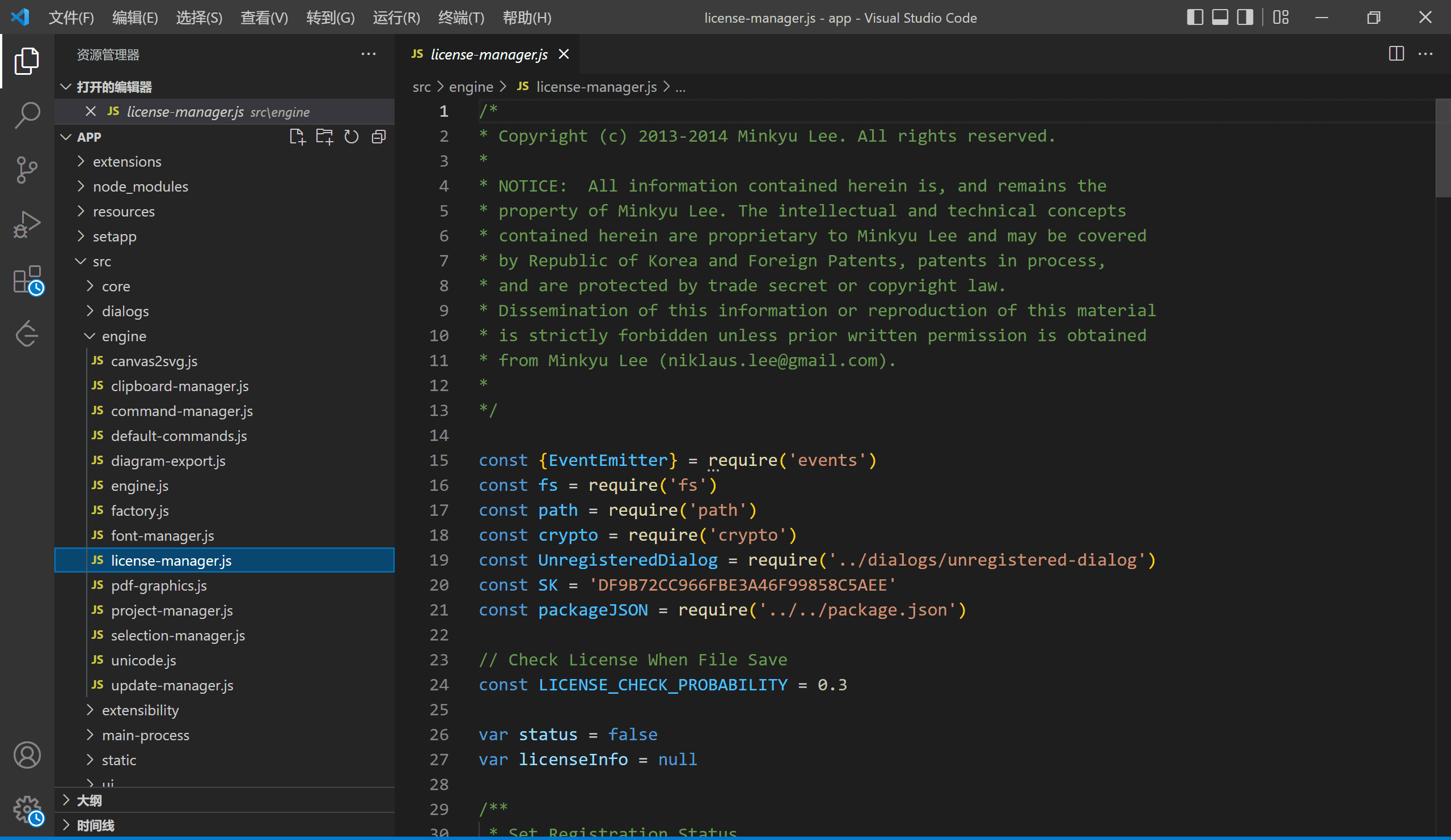Open command-manager.js from the file tree
The image size is (1451, 840).
click(x=225, y=411)
